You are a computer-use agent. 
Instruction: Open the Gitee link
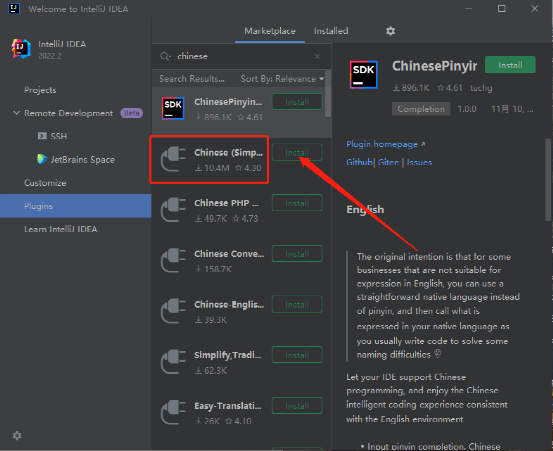[x=388, y=163]
